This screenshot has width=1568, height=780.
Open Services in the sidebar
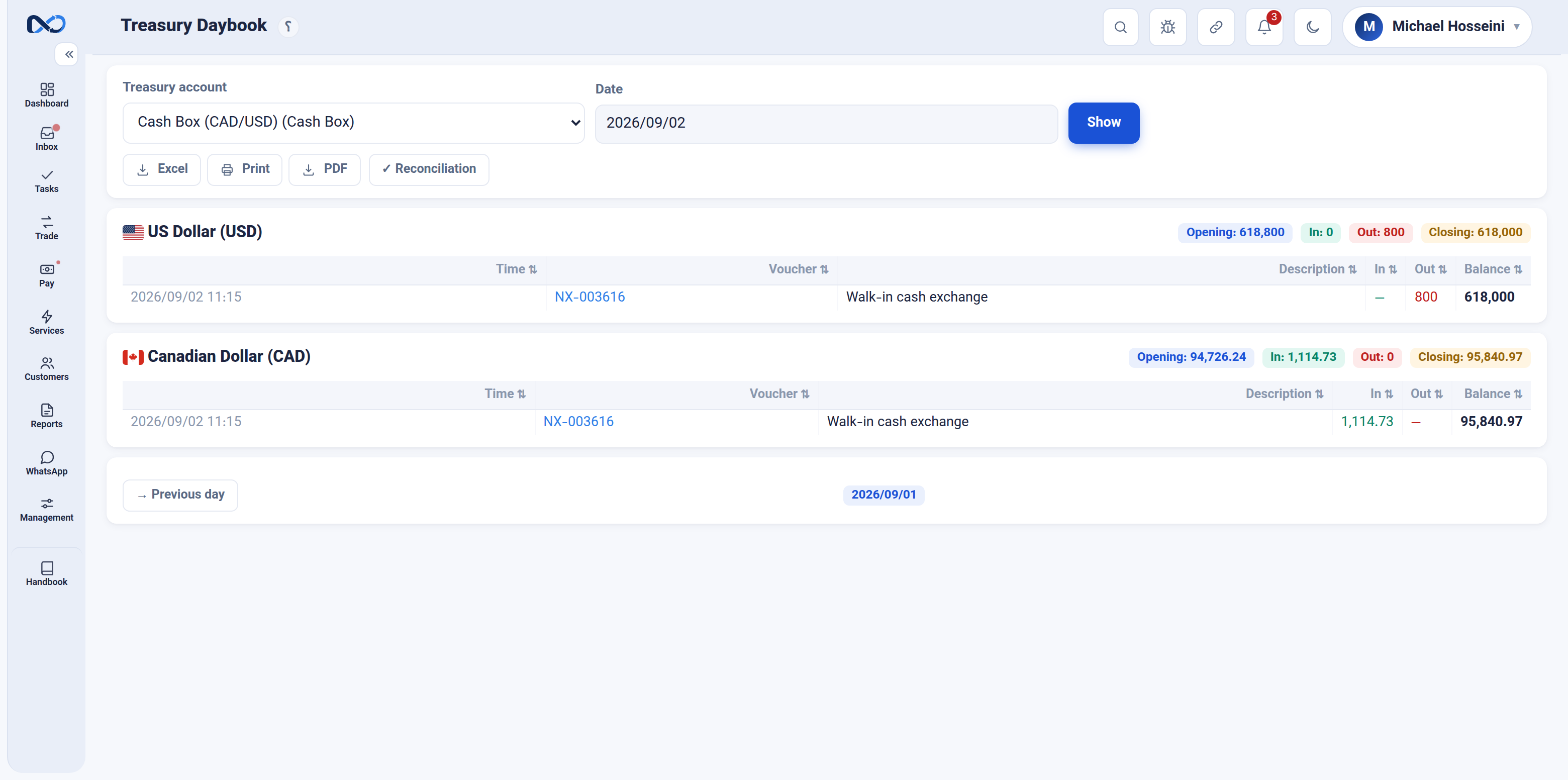click(46, 323)
